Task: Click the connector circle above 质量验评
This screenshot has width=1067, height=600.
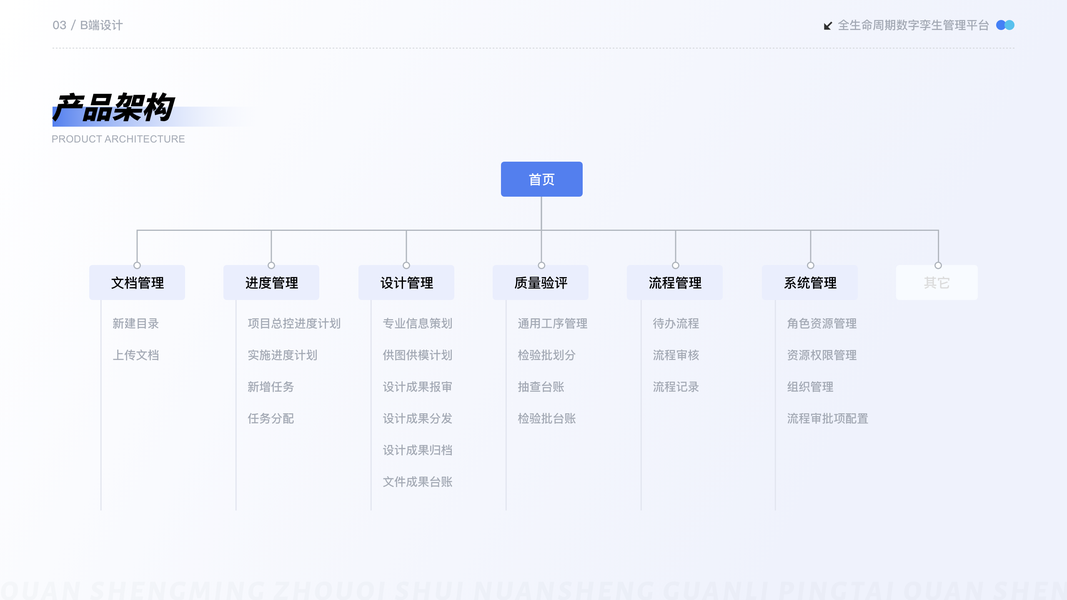Action: point(541,265)
